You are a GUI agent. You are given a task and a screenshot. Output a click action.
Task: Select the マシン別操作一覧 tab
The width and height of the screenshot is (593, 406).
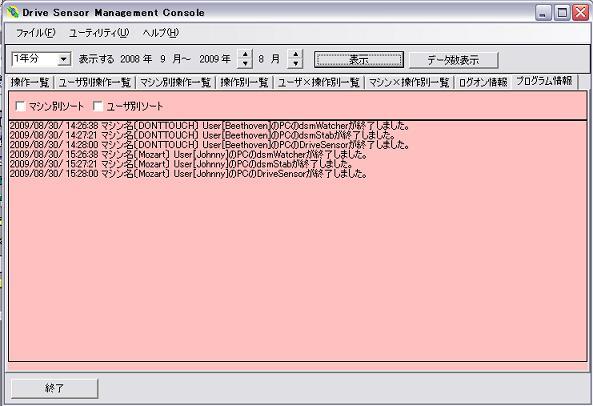175,82
